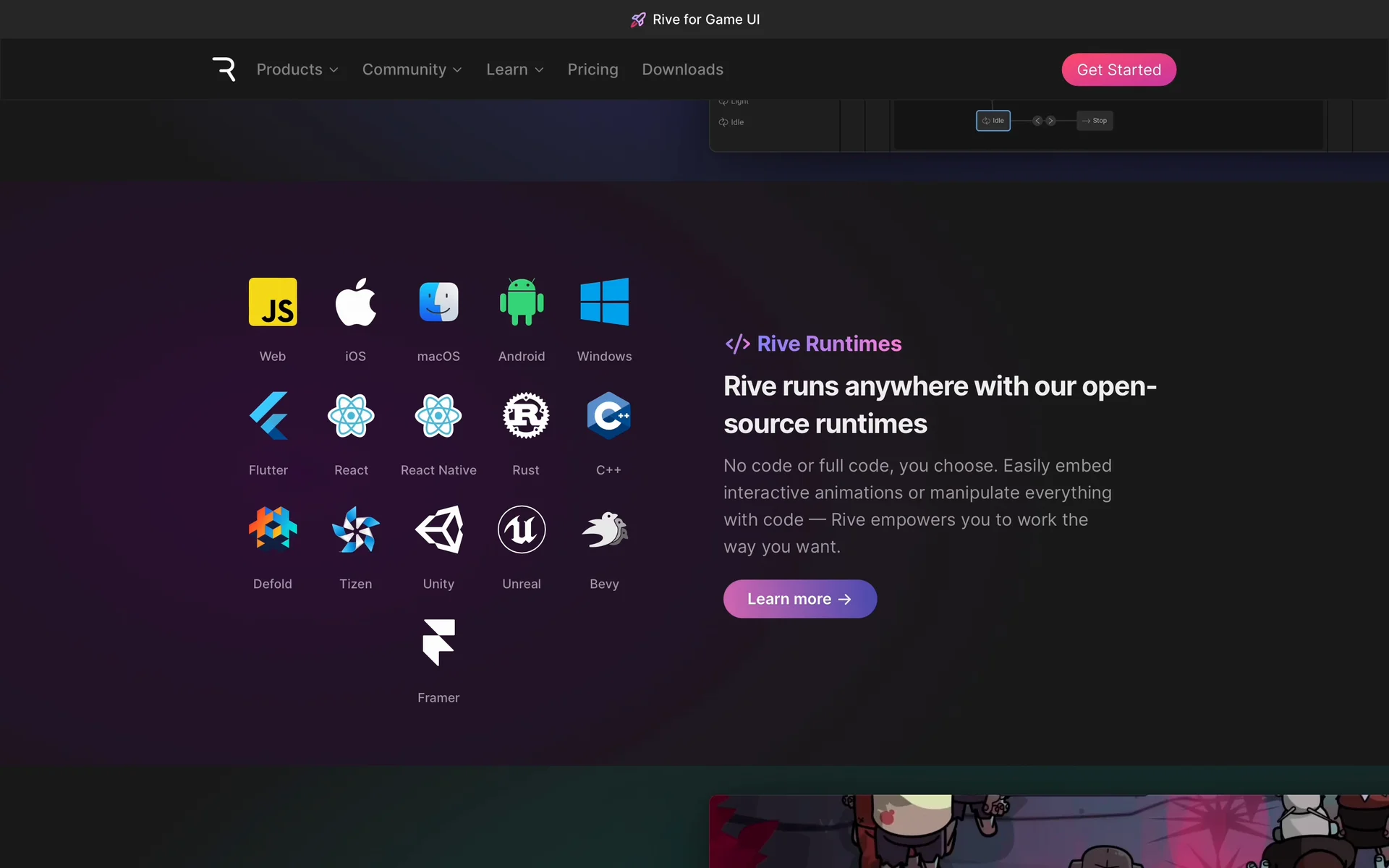The width and height of the screenshot is (1389, 868).
Task: Select the macOS Finder runtime icon
Action: pyautogui.click(x=438, y=302)
